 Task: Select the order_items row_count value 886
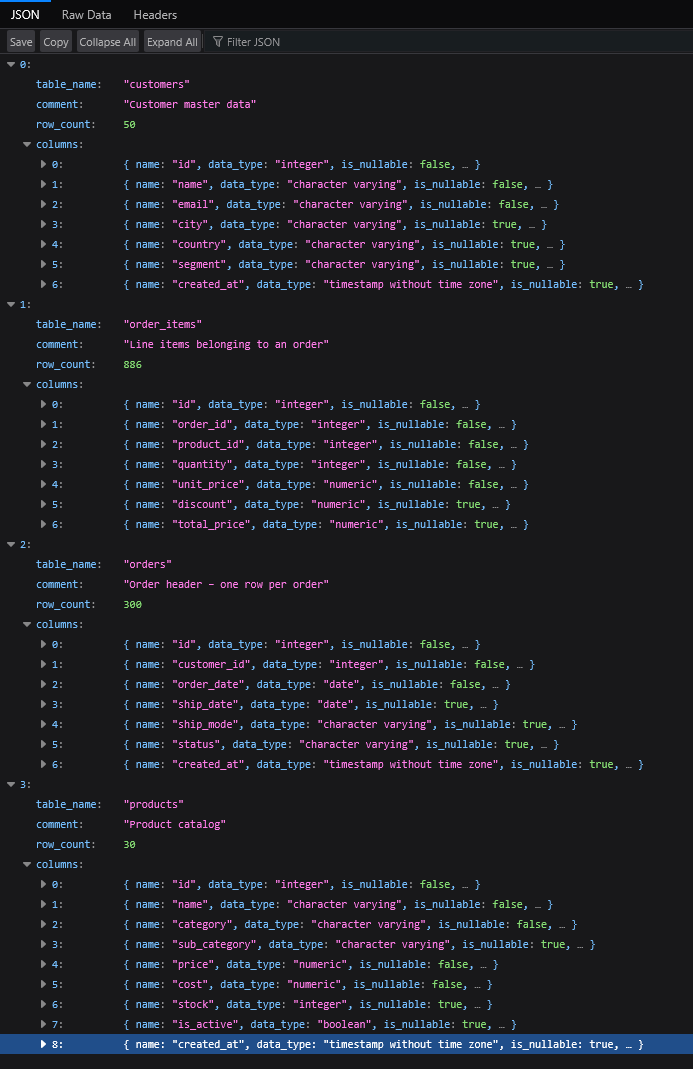point(132,365)
